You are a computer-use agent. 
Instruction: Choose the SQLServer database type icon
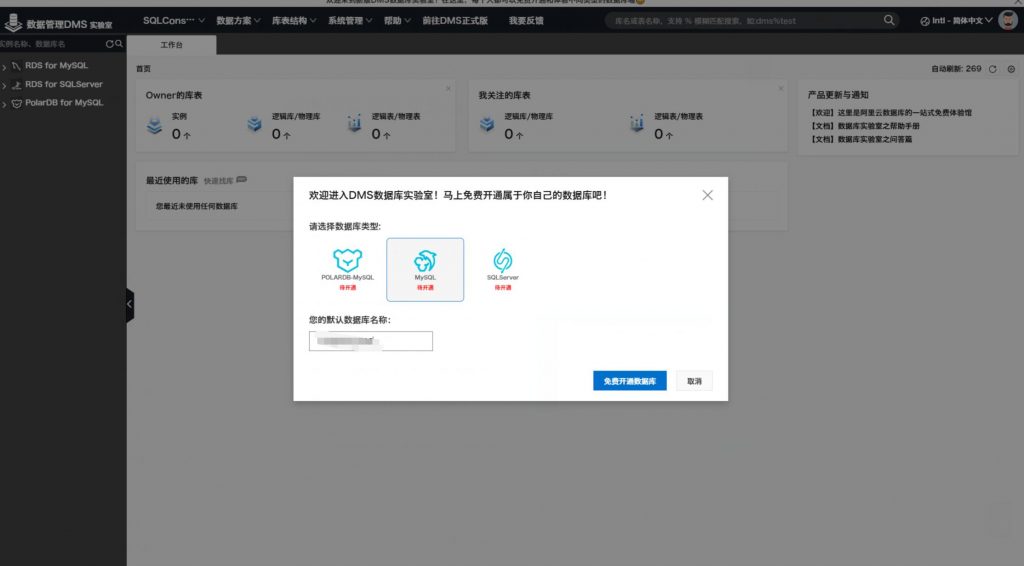(x=503, y=261)
